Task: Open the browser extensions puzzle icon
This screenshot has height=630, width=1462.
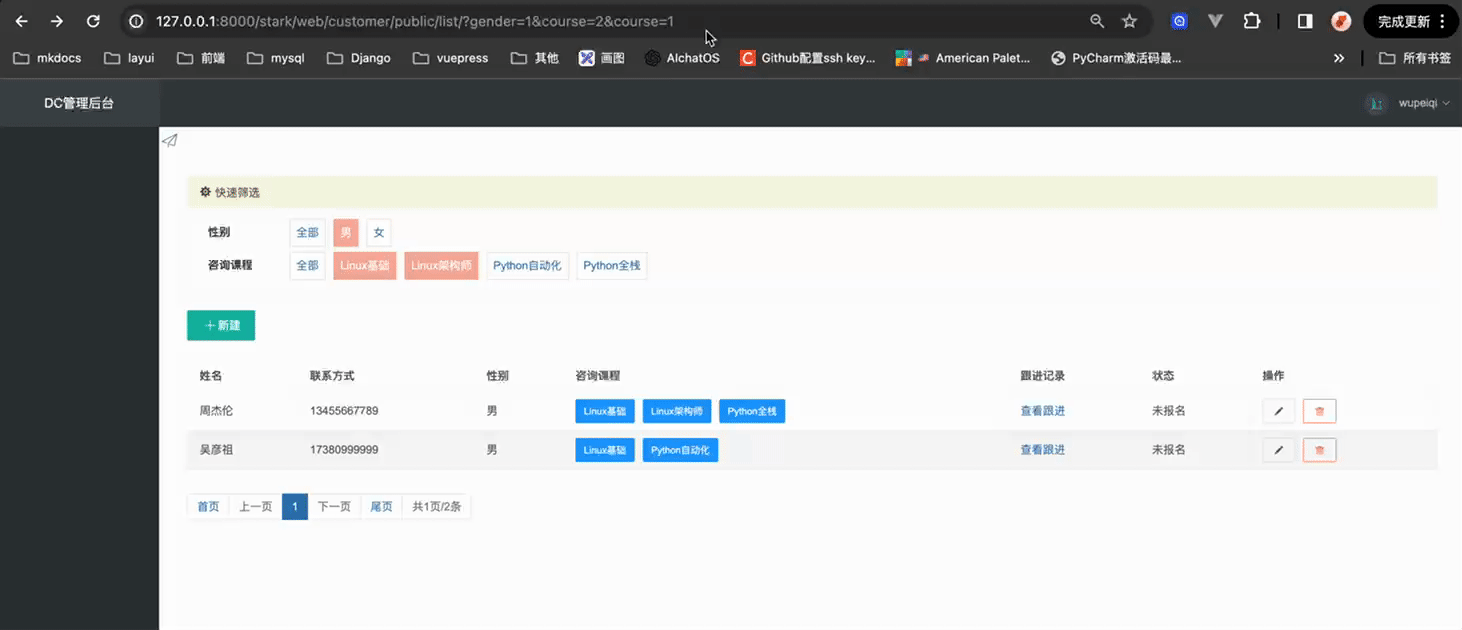Action: (1252, 21)
